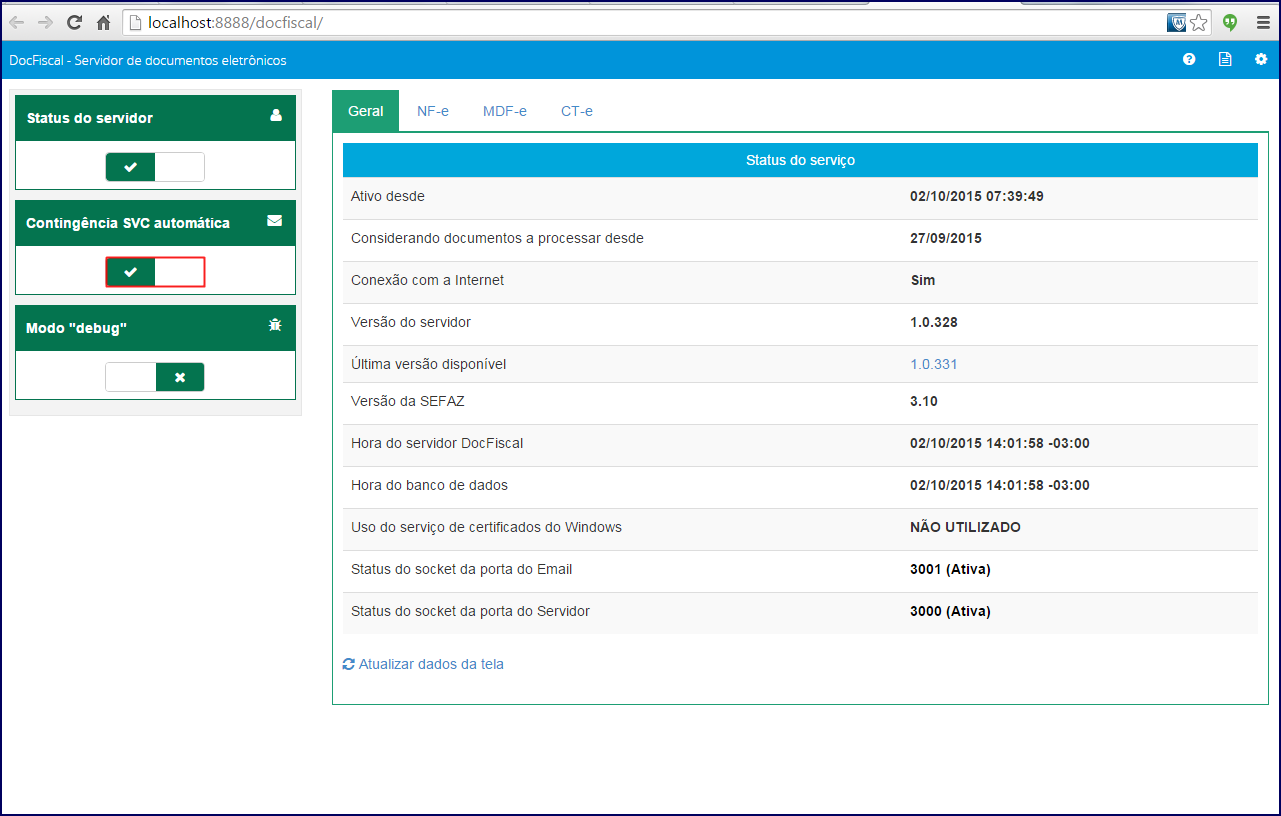
Task: Click Considerando documentos a processar desde label
Action: click(498, 238)
